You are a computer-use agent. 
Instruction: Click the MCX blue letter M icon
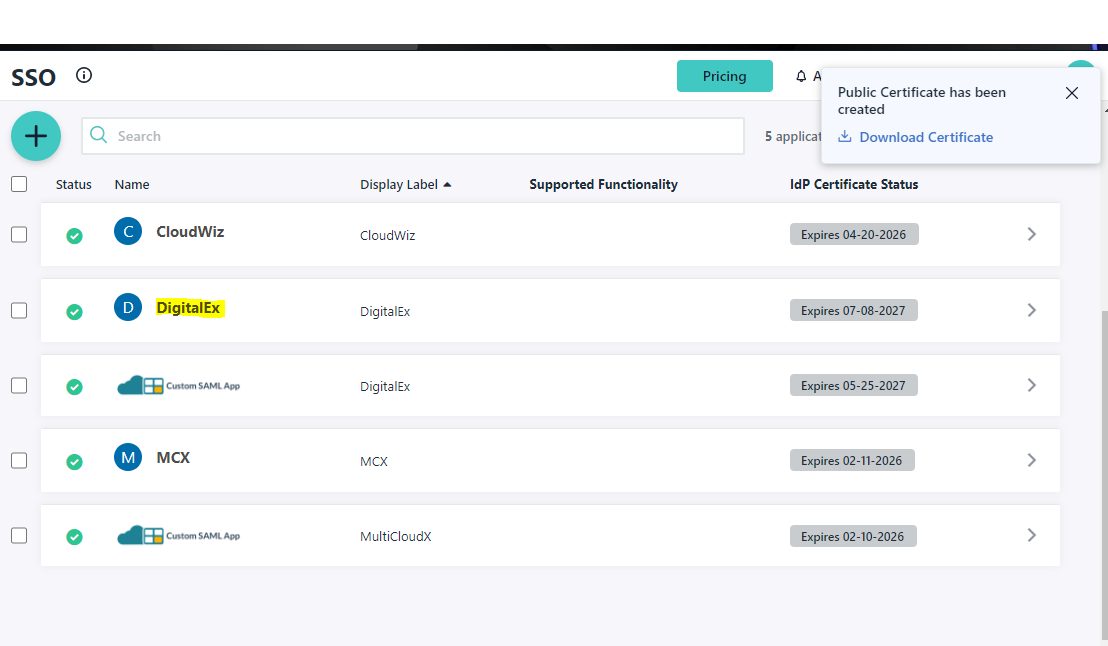click(x=128, y=458)
